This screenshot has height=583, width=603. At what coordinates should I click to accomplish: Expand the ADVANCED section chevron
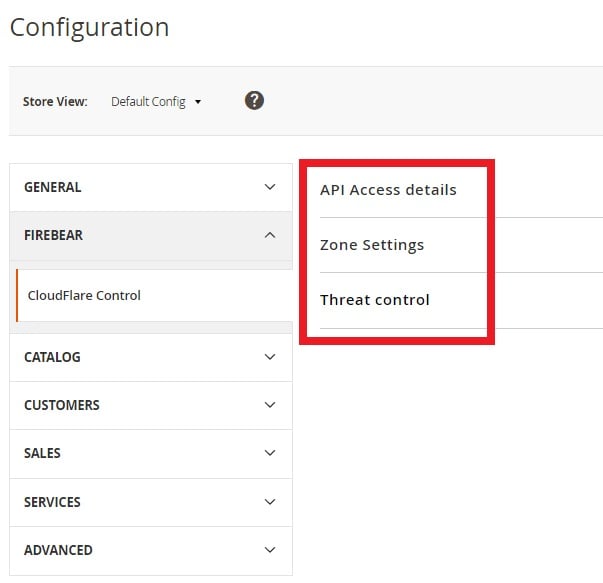click(270, 550)
